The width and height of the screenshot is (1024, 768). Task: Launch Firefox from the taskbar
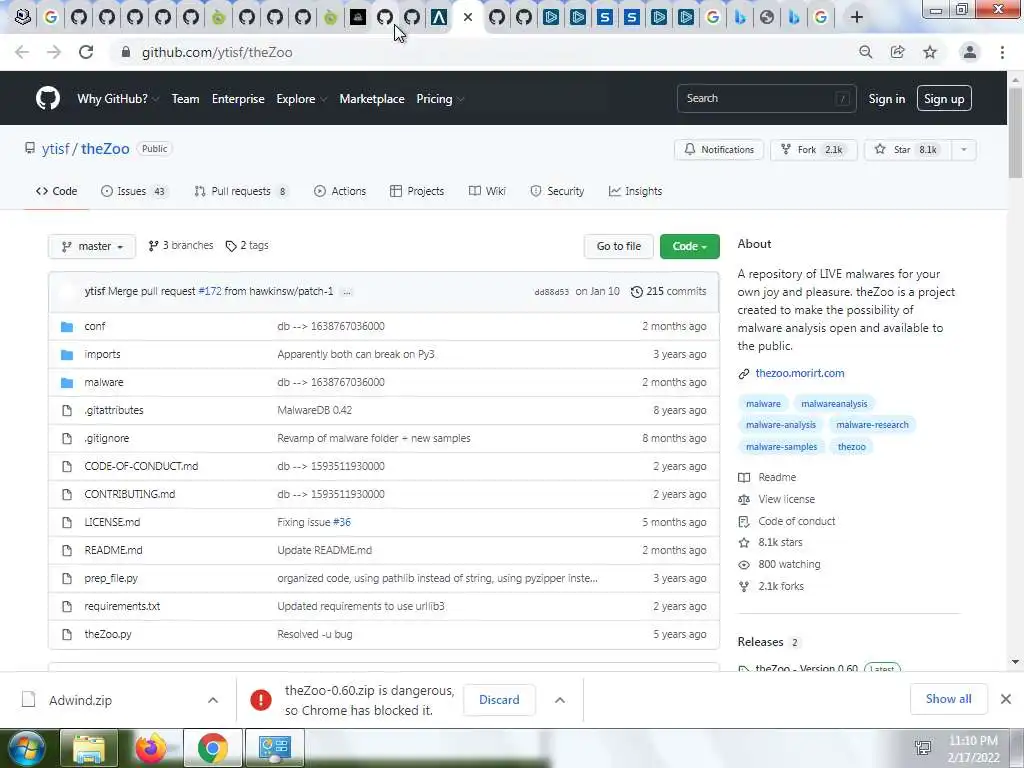click(151, 748)
